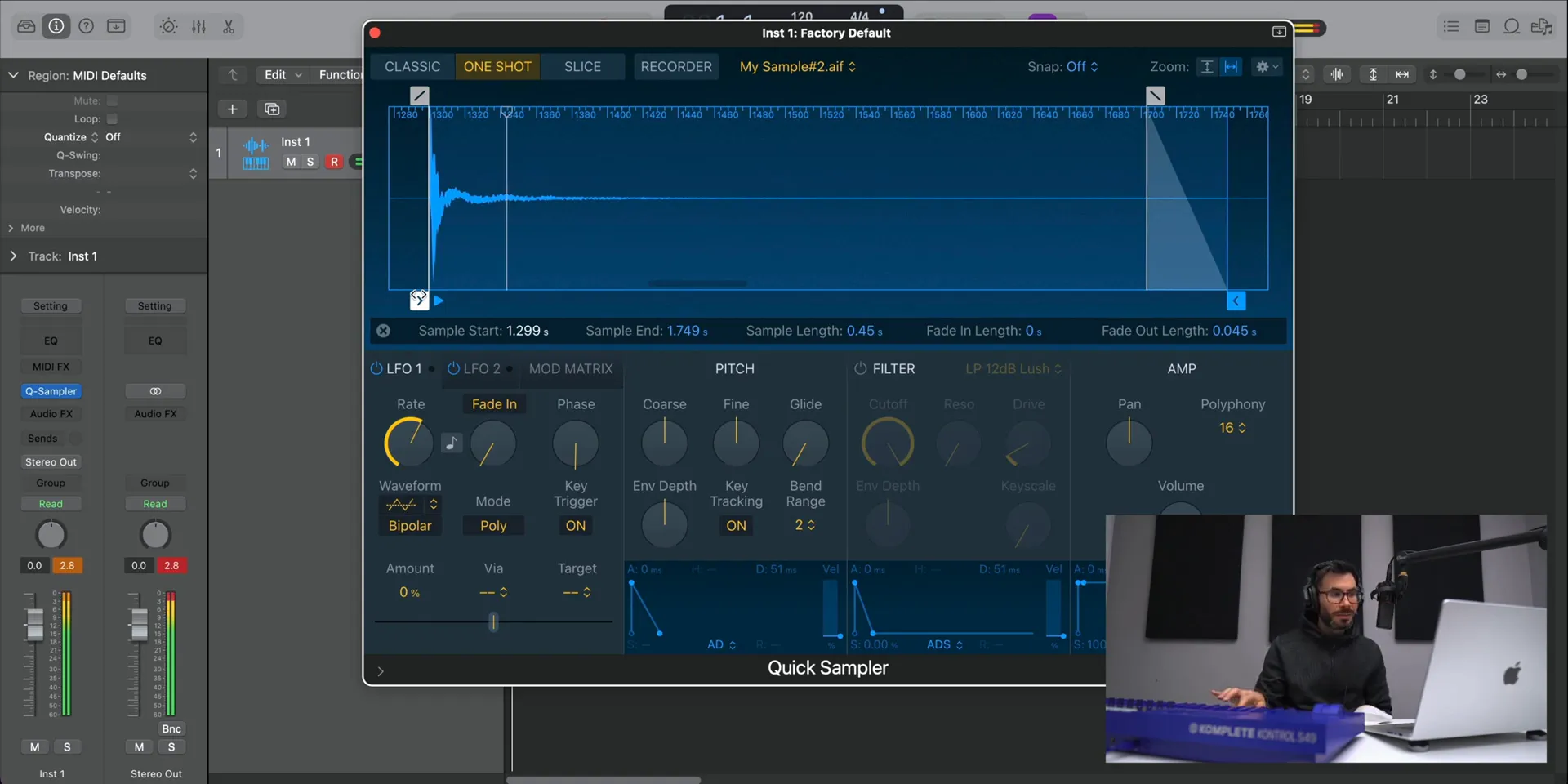Open the LFO Waveform selector
1568x784 pixels.
coord(411,505)
